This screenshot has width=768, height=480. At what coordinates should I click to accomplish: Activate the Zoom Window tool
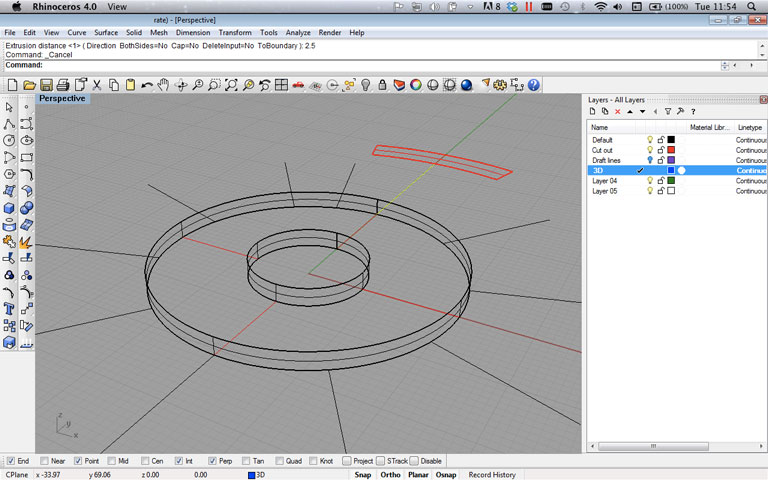pos(214,85)
